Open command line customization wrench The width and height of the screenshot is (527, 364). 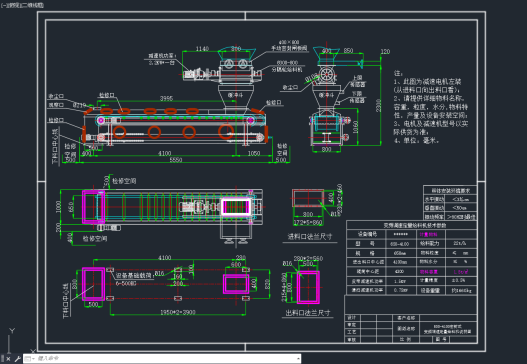point(17,359)
